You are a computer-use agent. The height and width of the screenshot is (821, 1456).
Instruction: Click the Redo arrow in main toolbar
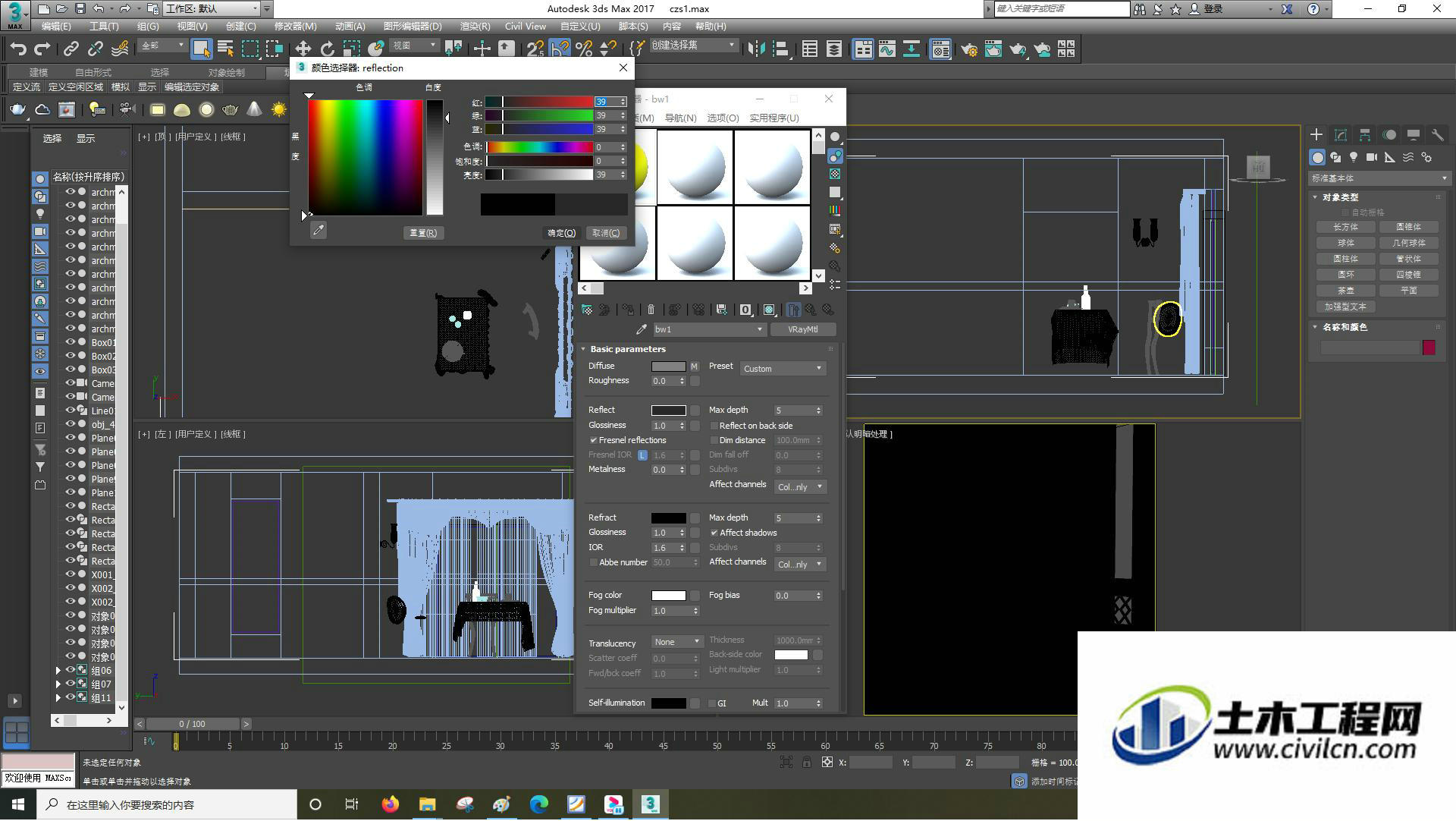42,49
